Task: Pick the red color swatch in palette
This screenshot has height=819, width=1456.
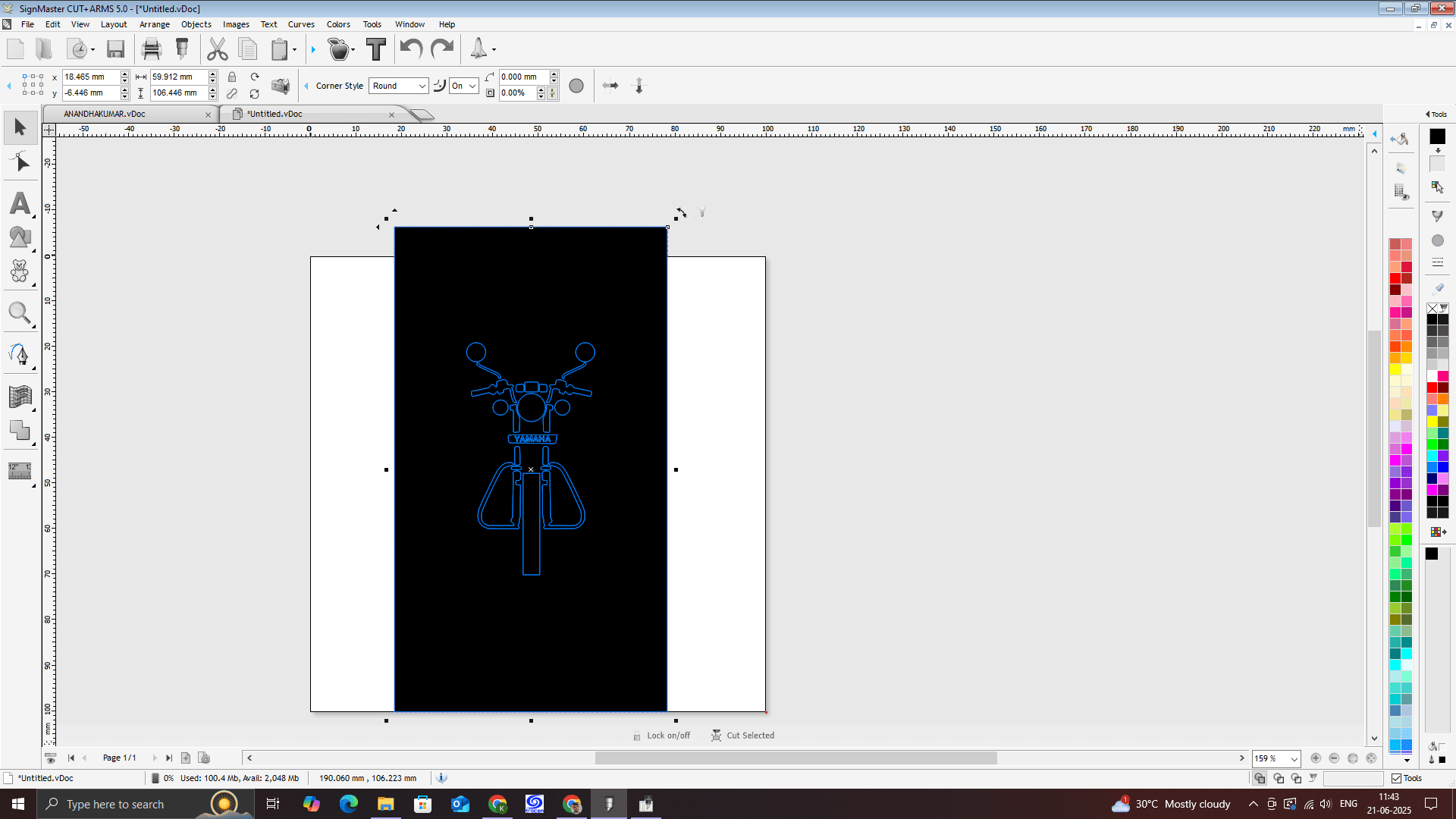Action: (1395, 278)
